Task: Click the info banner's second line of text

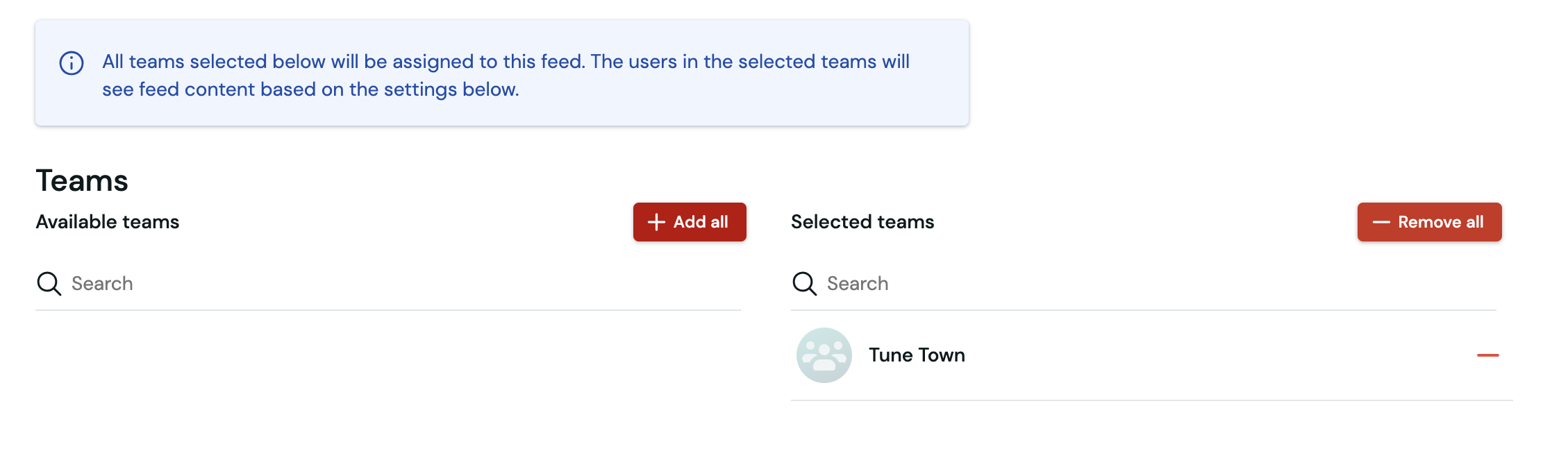Action: 310,90
